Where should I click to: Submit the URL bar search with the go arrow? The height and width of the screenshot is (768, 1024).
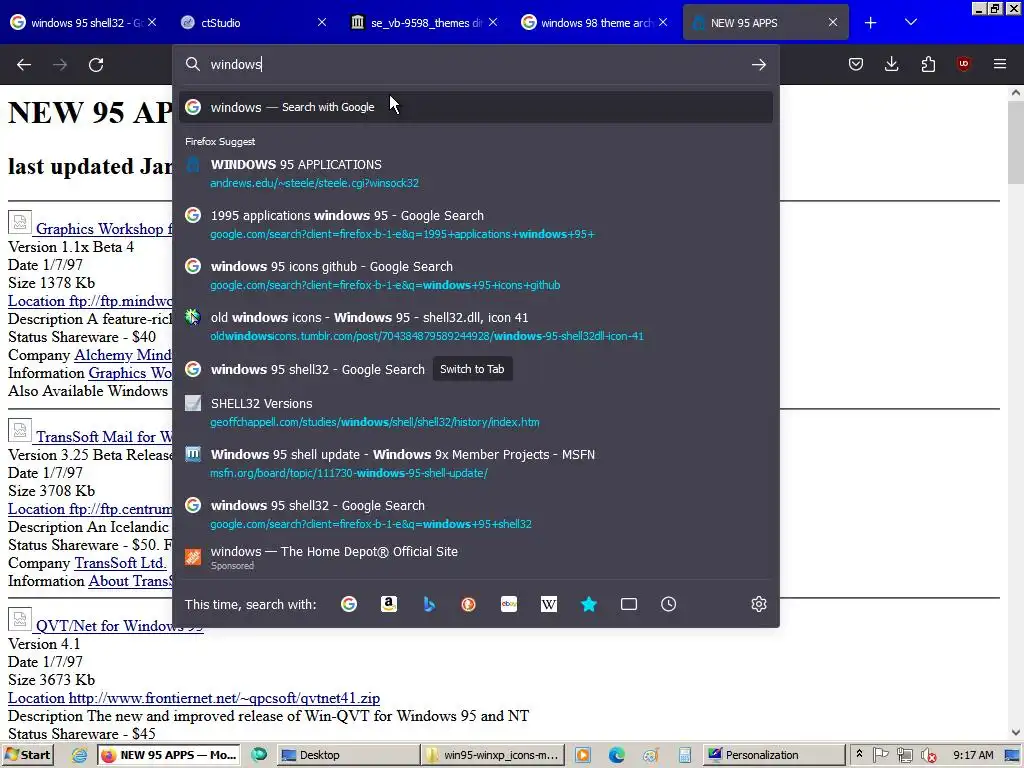758,64
